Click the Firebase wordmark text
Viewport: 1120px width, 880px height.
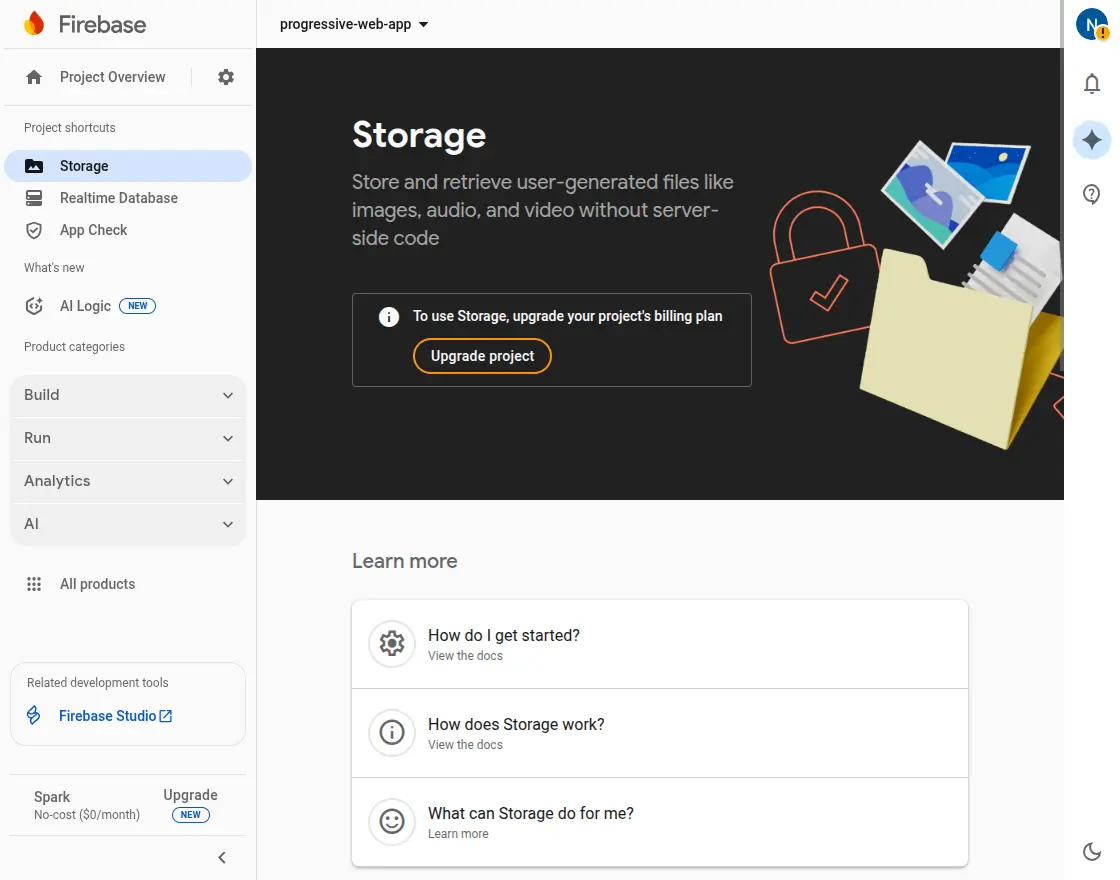coord(102,24)
